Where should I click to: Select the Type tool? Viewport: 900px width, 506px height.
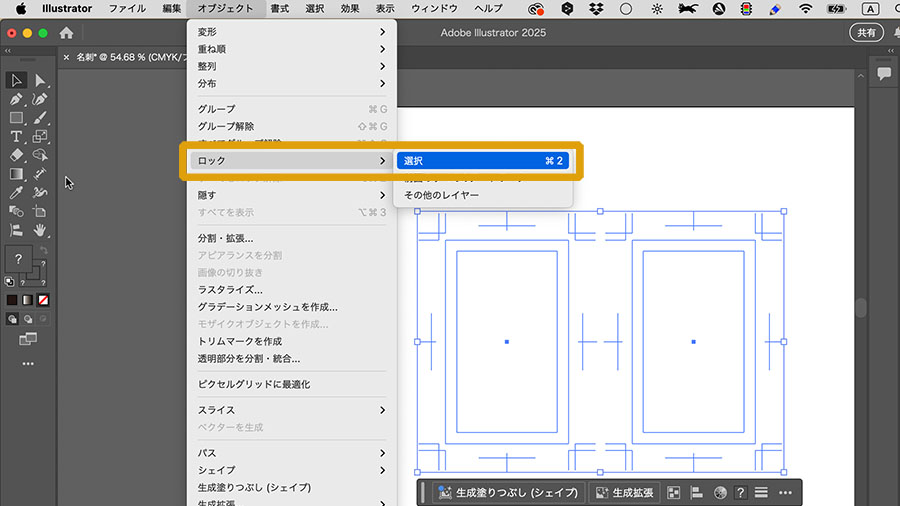[x=16, y=137]
